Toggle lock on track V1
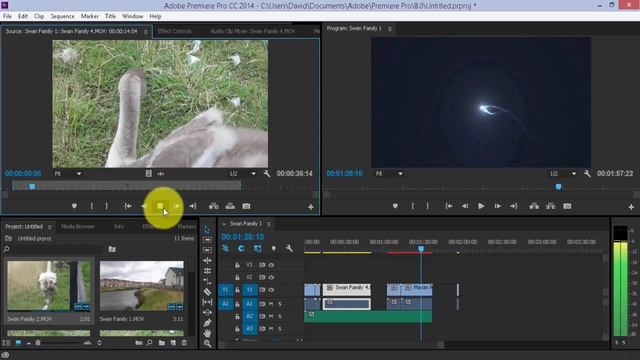Screen dimensions: 640x360 pyautogui.click(x=237, y=290)
